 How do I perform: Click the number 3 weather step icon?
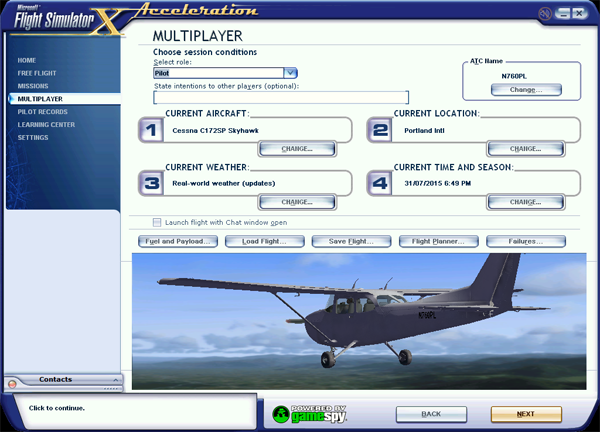[x=151, y=183]
